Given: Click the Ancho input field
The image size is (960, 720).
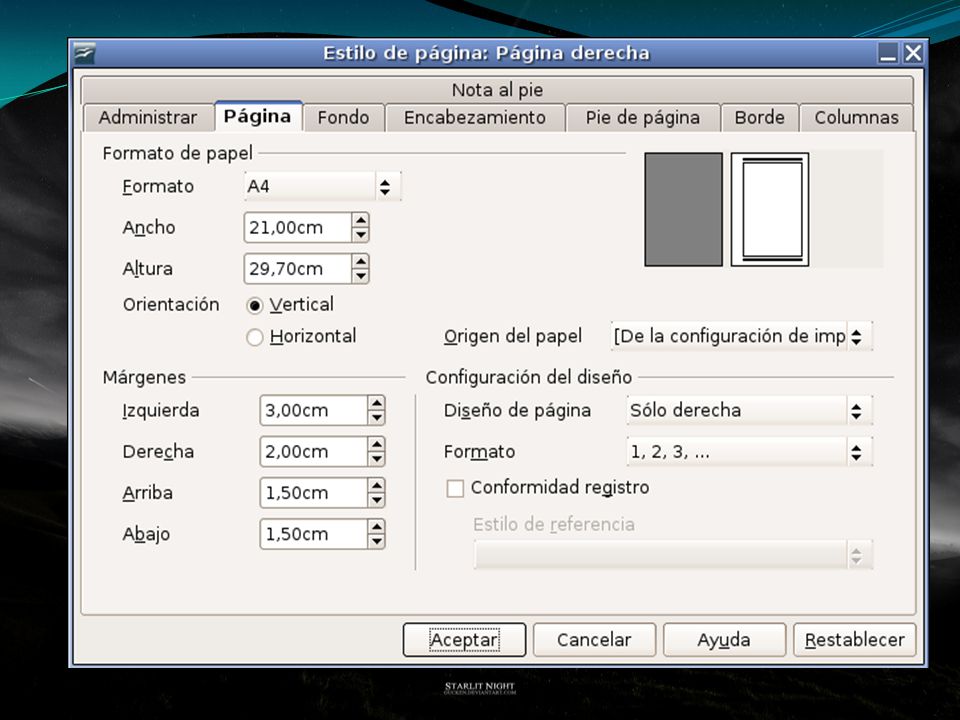Looking at the screenshot, I should pos(298,228).
